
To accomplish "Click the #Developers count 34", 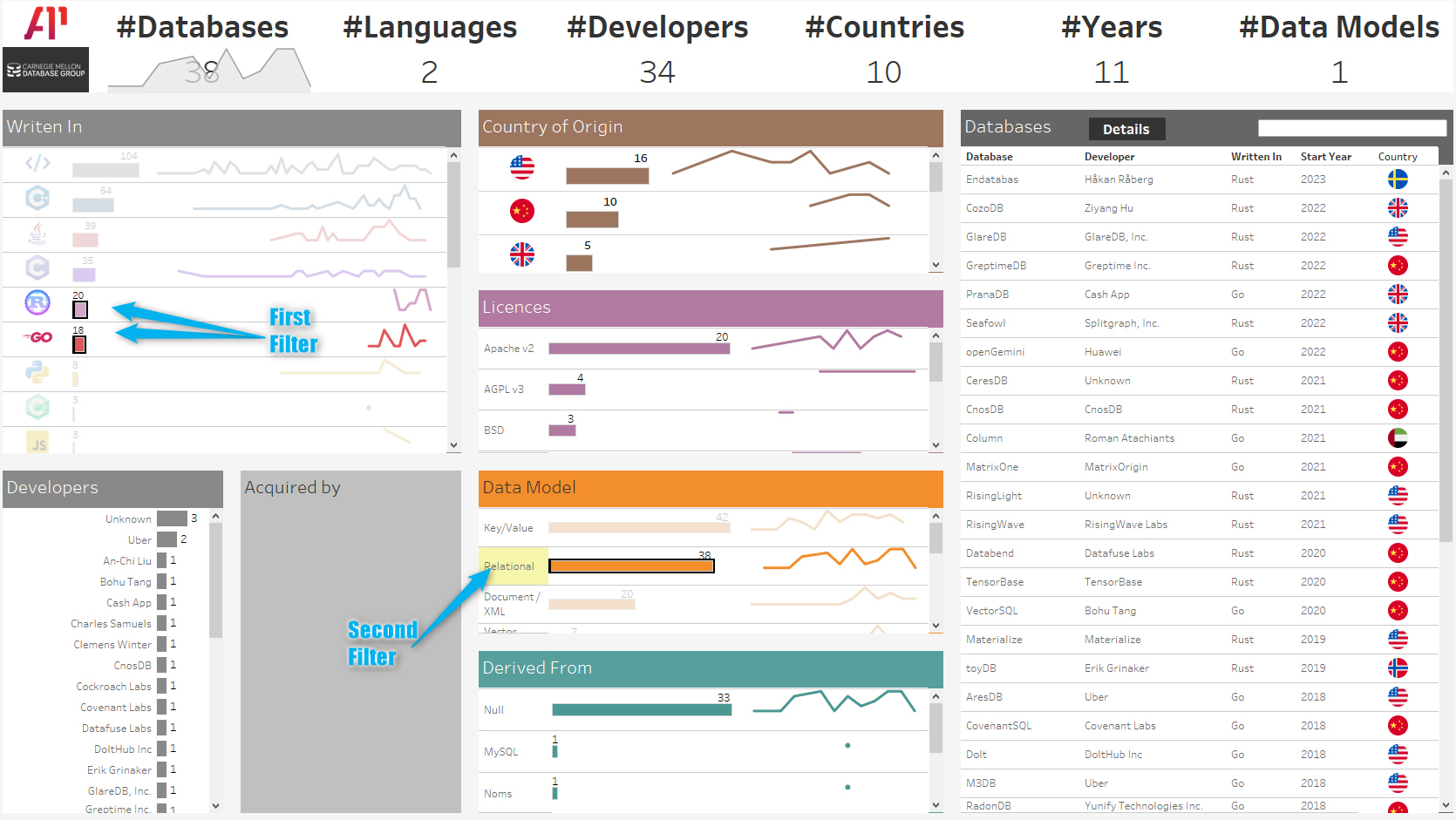I will (657, 71).
